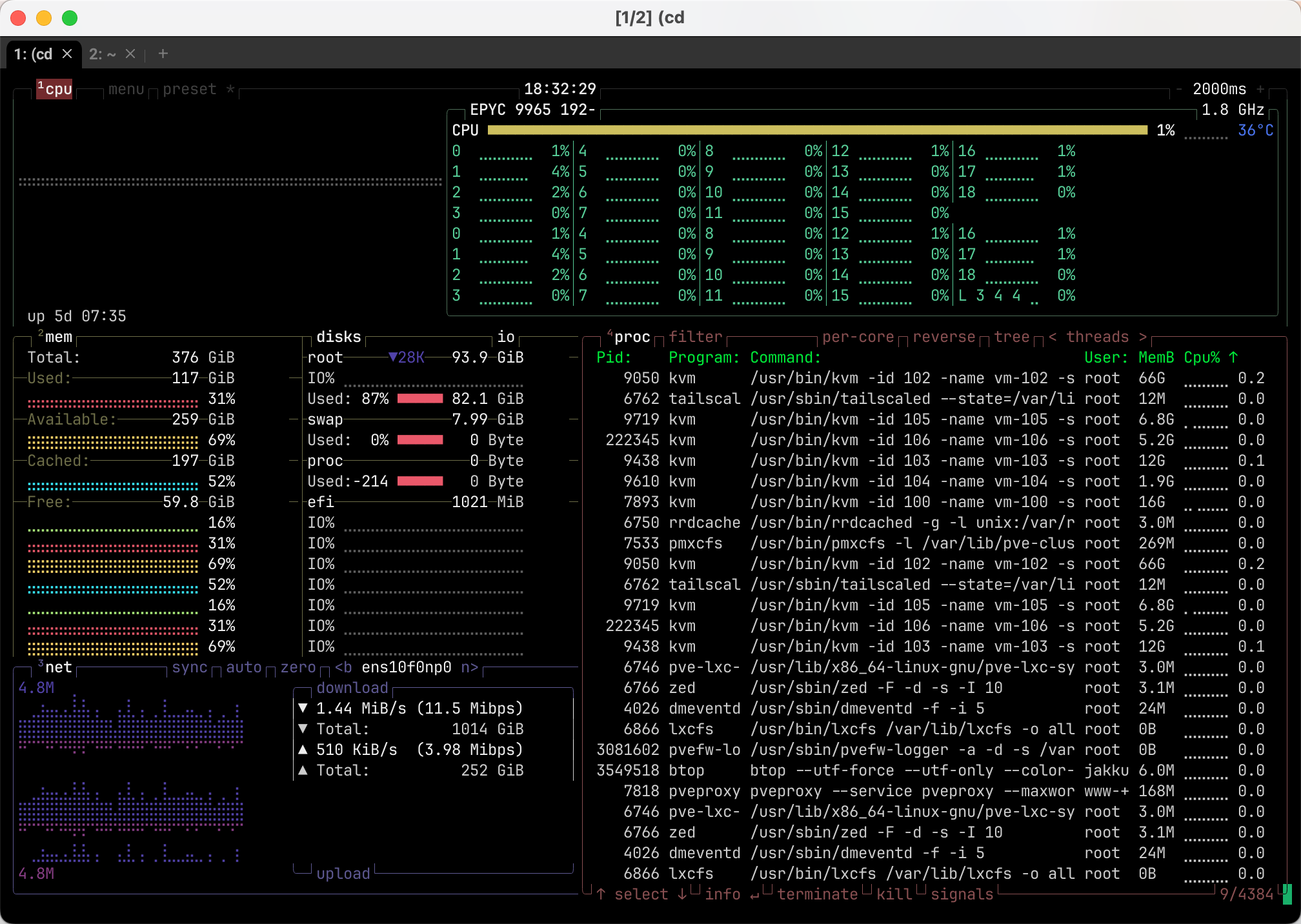
Task: Select process 3081602 pvefw-logger row
Action: [x=931, y=750]
